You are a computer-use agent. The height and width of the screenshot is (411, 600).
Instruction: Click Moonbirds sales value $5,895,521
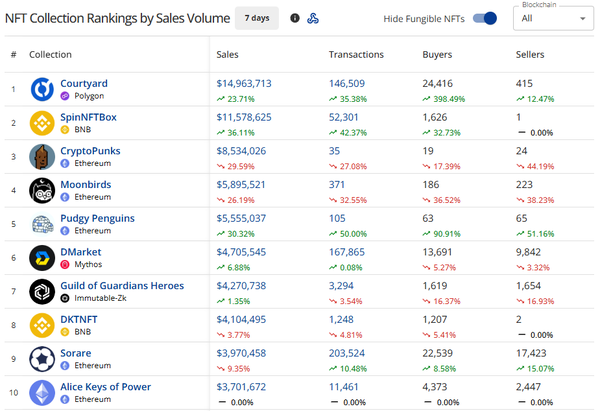click(241, 184)
